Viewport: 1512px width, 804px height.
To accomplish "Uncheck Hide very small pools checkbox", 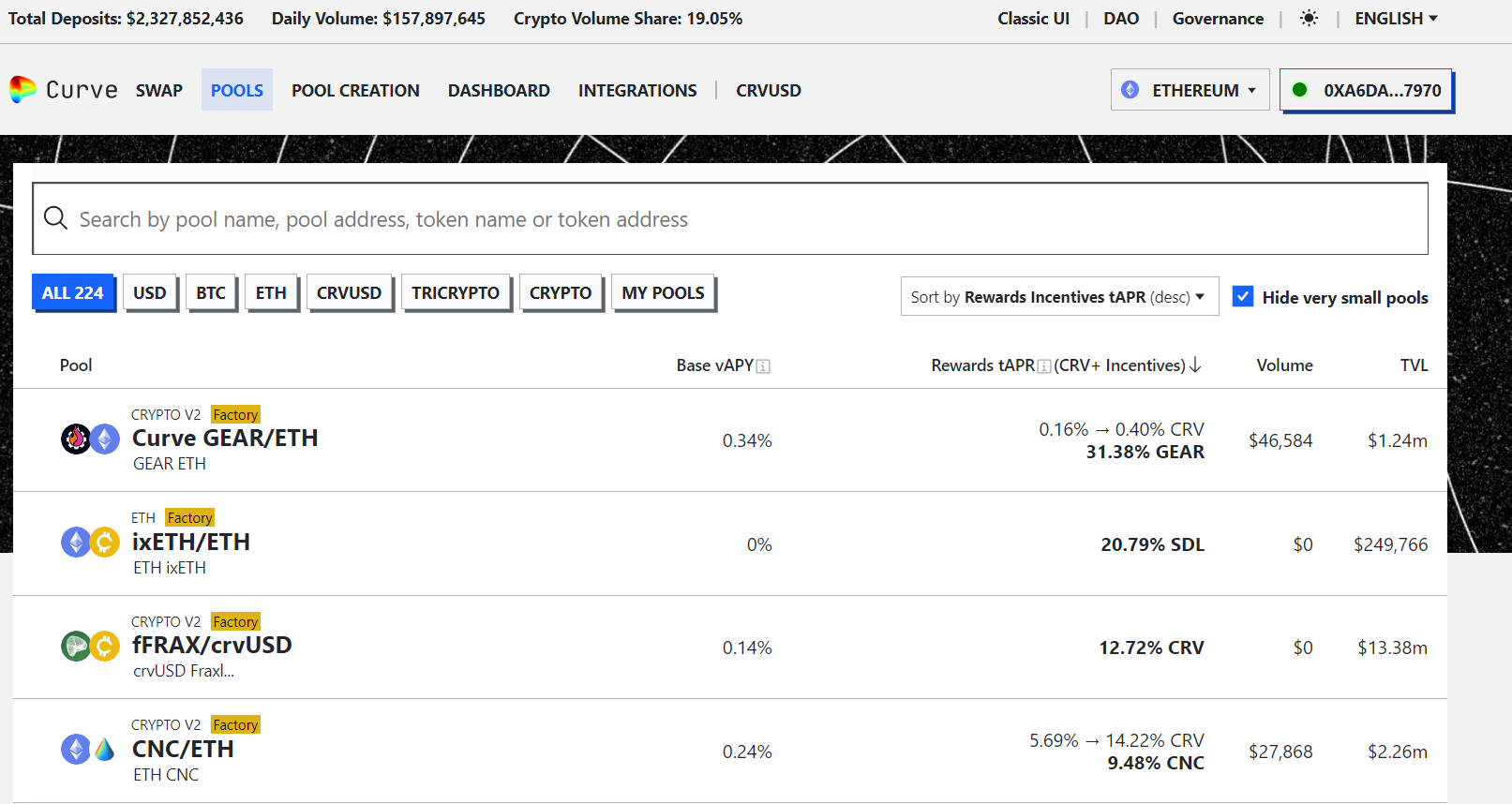I will tap(1243, 296).
